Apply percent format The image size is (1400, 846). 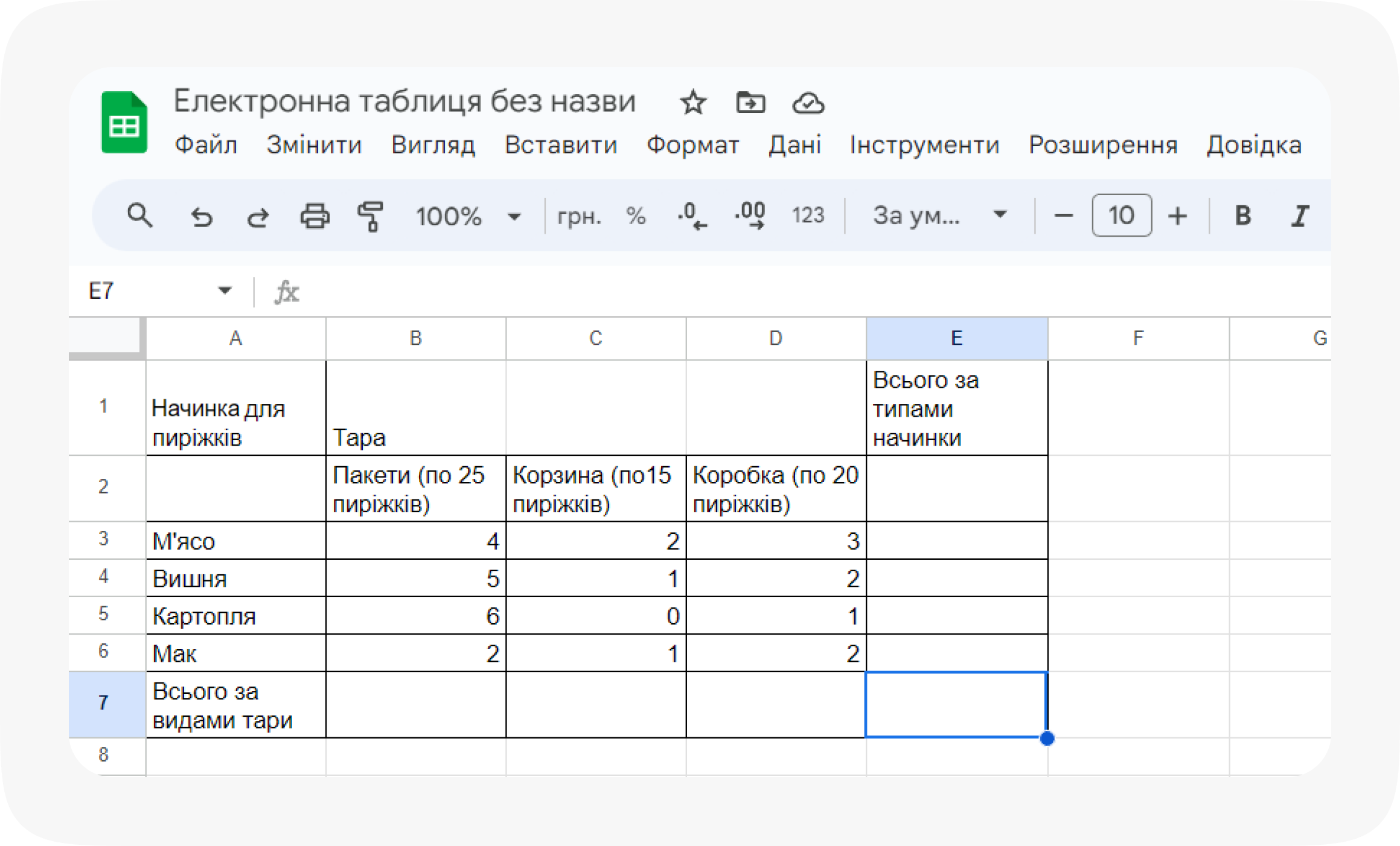636,216
